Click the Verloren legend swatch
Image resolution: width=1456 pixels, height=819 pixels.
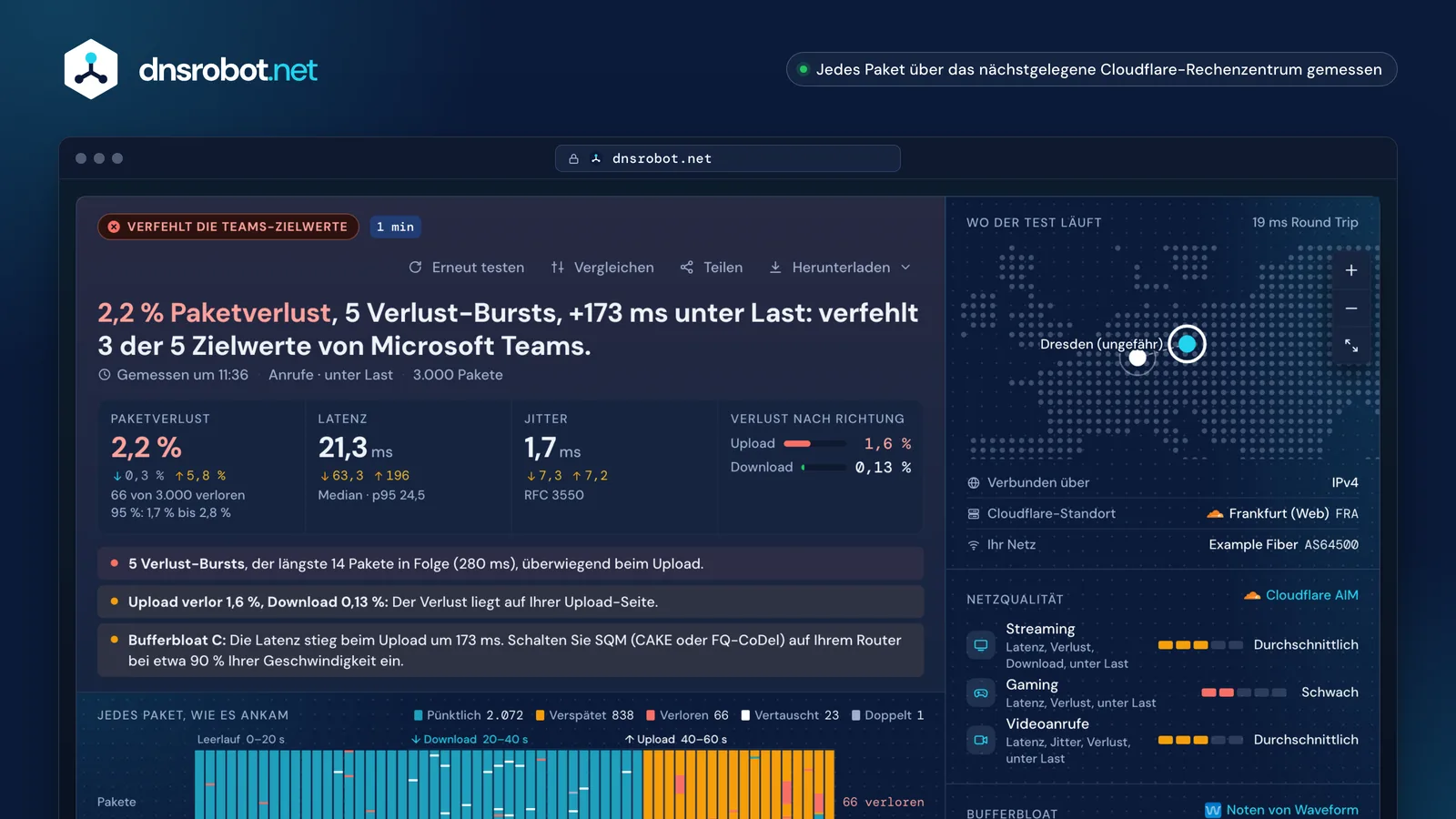point(651,715)
